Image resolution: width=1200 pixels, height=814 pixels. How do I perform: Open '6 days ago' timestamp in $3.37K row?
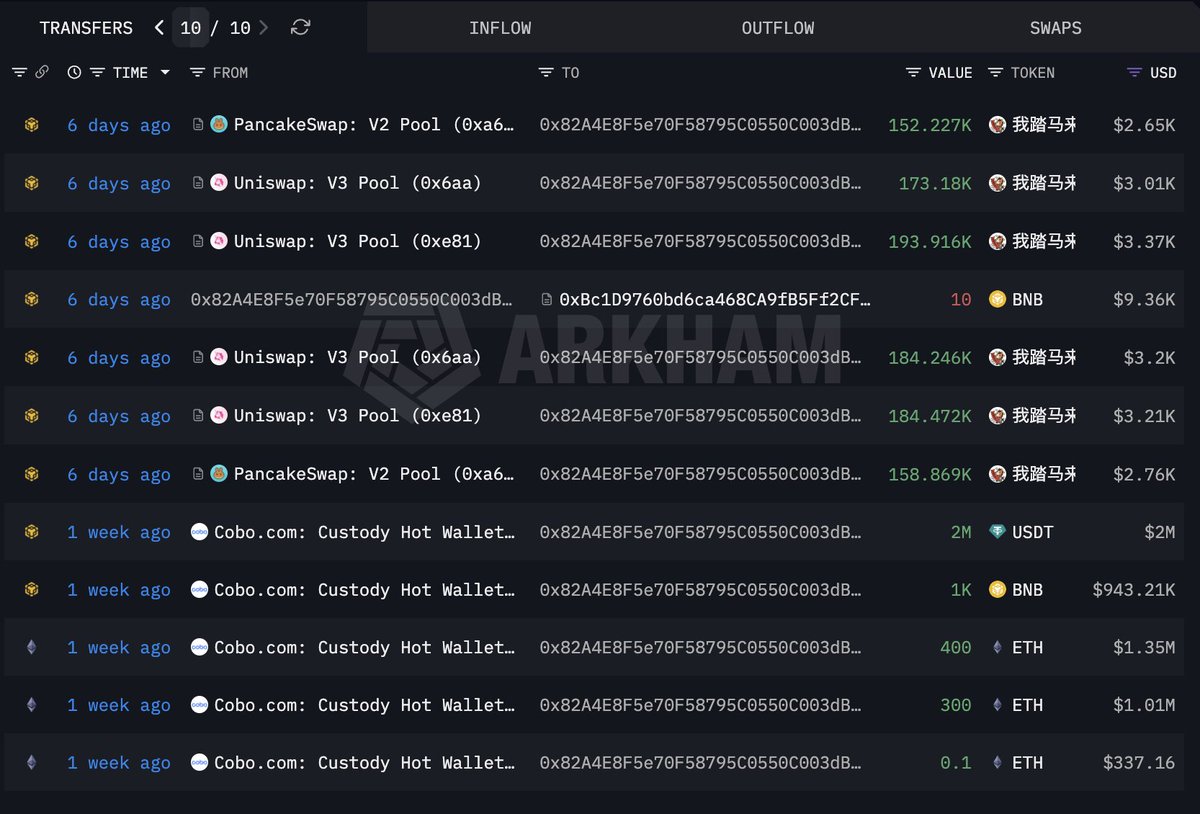pyautogui.click(x=119, y=241)
